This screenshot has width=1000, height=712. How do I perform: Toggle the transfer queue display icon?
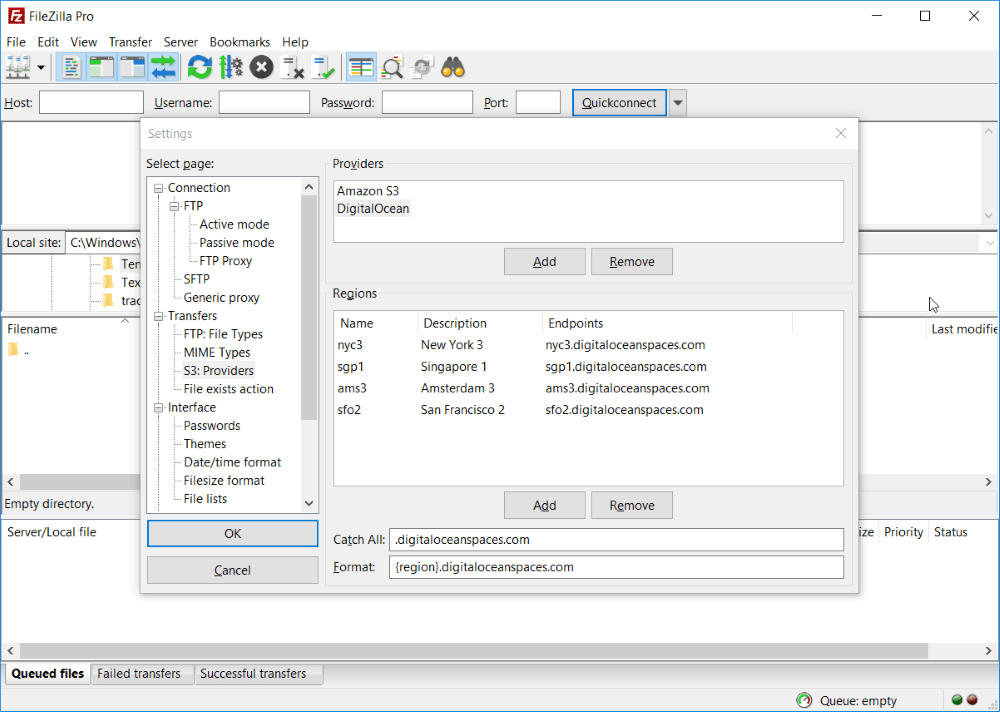pyautogui.click(x=163, y=67)
